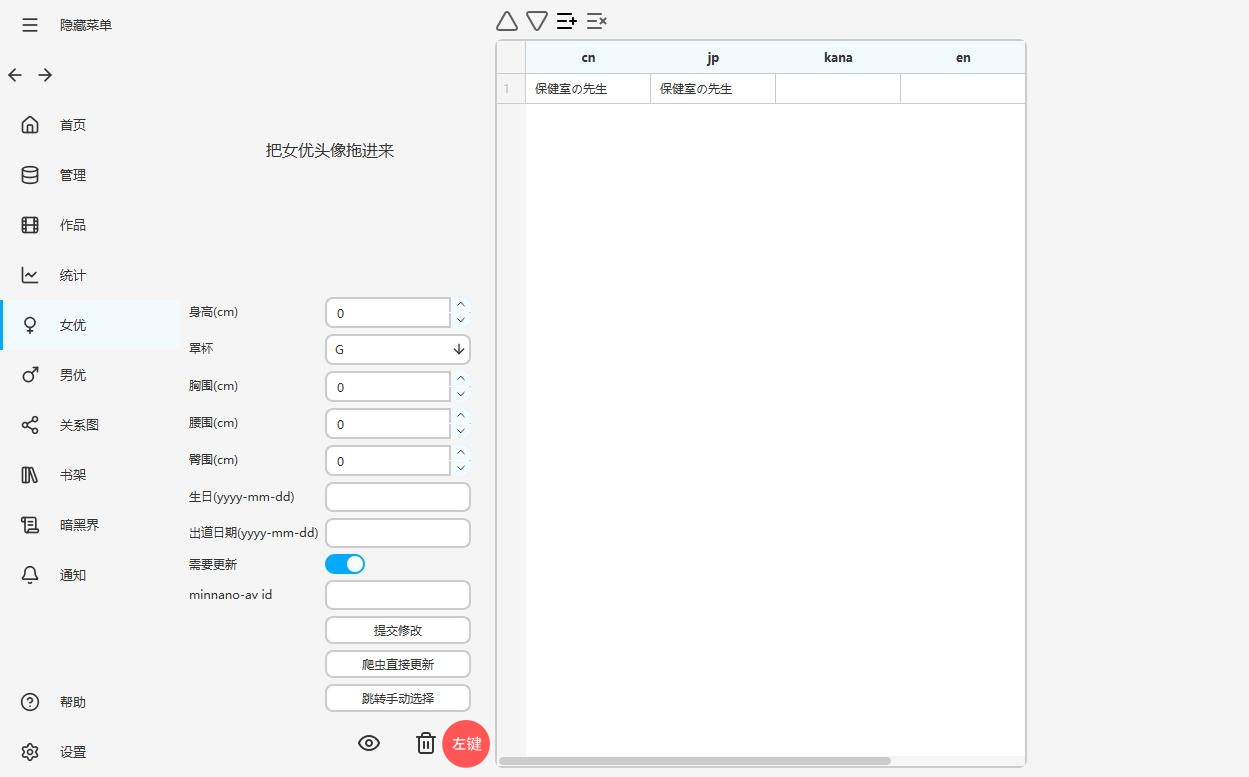Toggle the 需要更新 switch off
Screen dimensions: 1249x777
coord(345,564)
